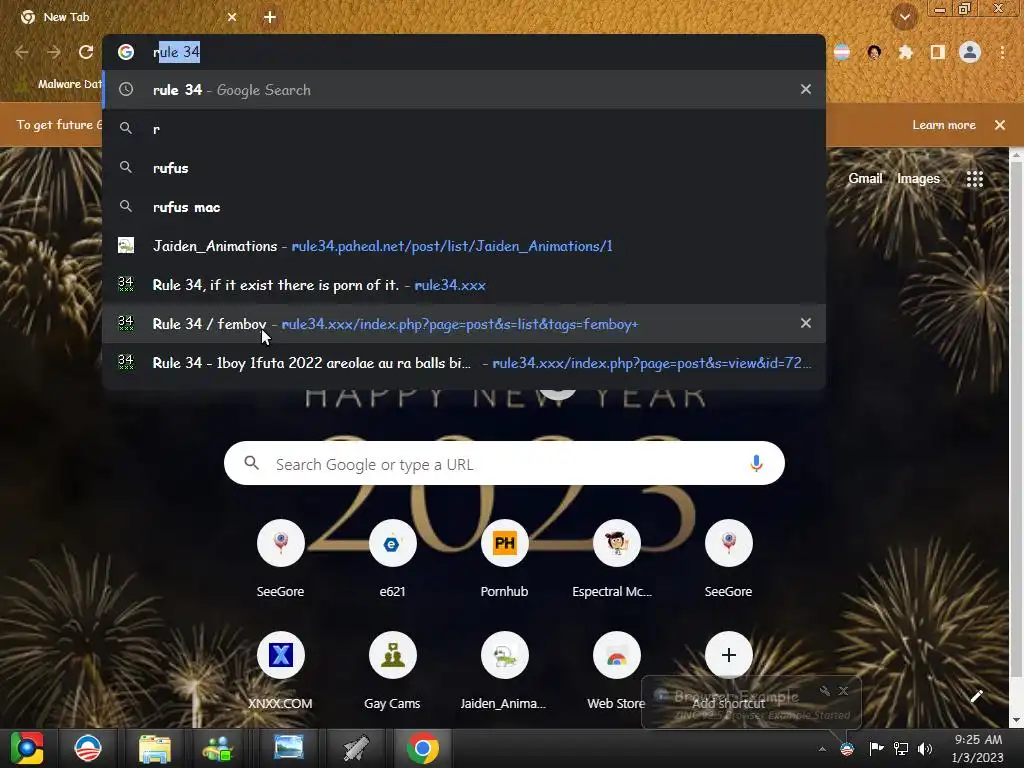The height and width of the screenshot is (768, 1024).
Task: Open the Messenger people taskbar icon
Action: pos(218,748)
